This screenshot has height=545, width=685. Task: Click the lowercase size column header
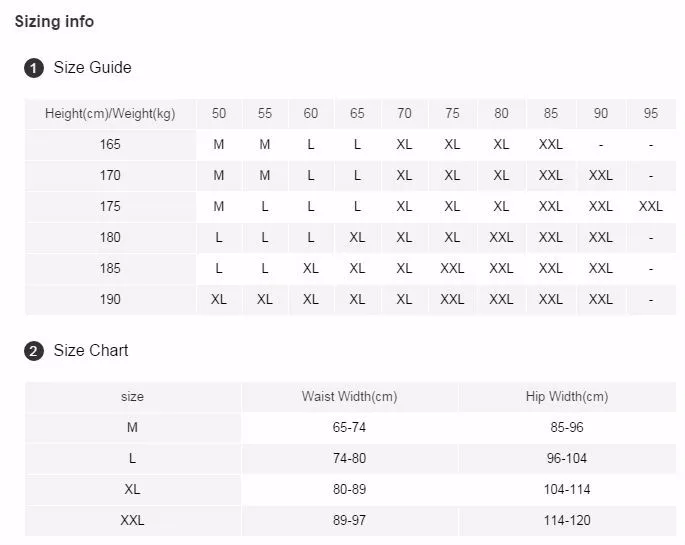click(x=132, y=396)
